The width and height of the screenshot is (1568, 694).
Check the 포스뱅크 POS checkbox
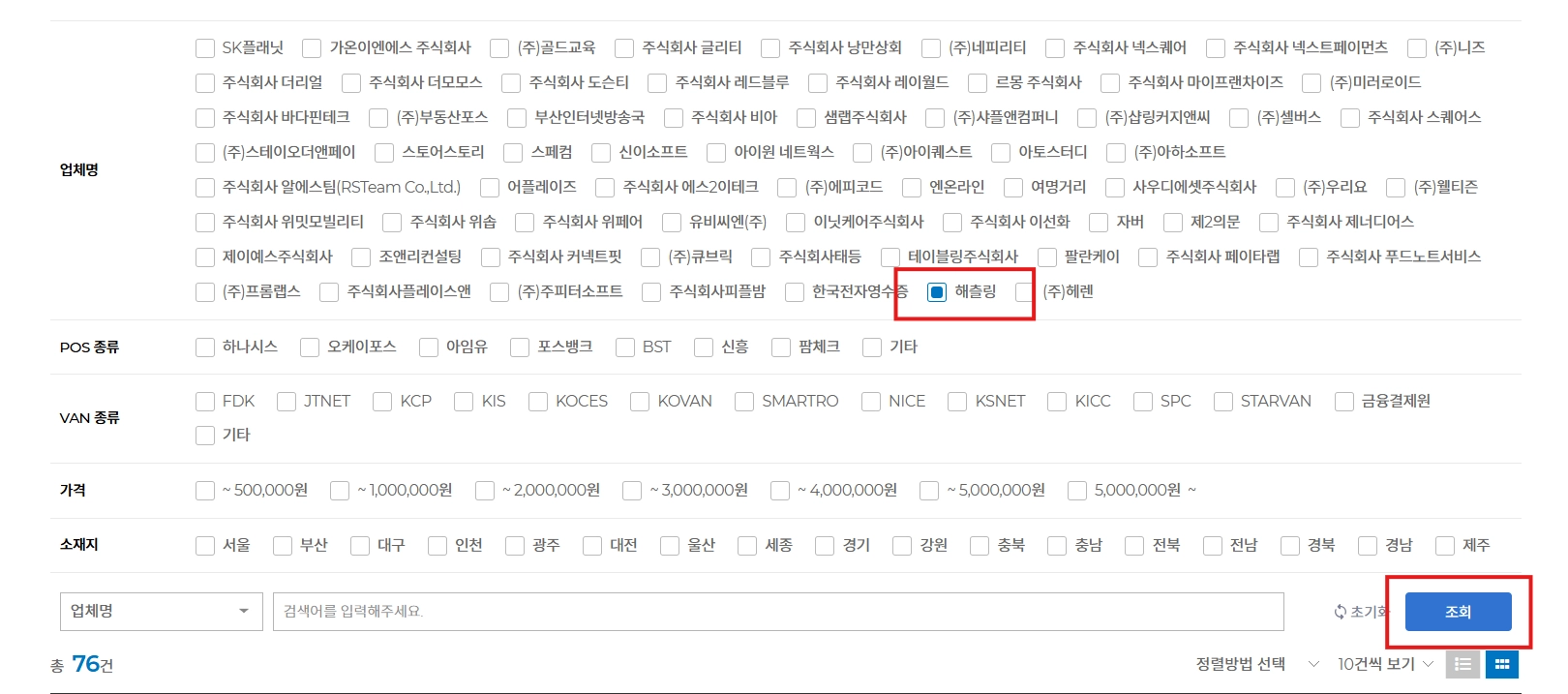click(520, 347)
